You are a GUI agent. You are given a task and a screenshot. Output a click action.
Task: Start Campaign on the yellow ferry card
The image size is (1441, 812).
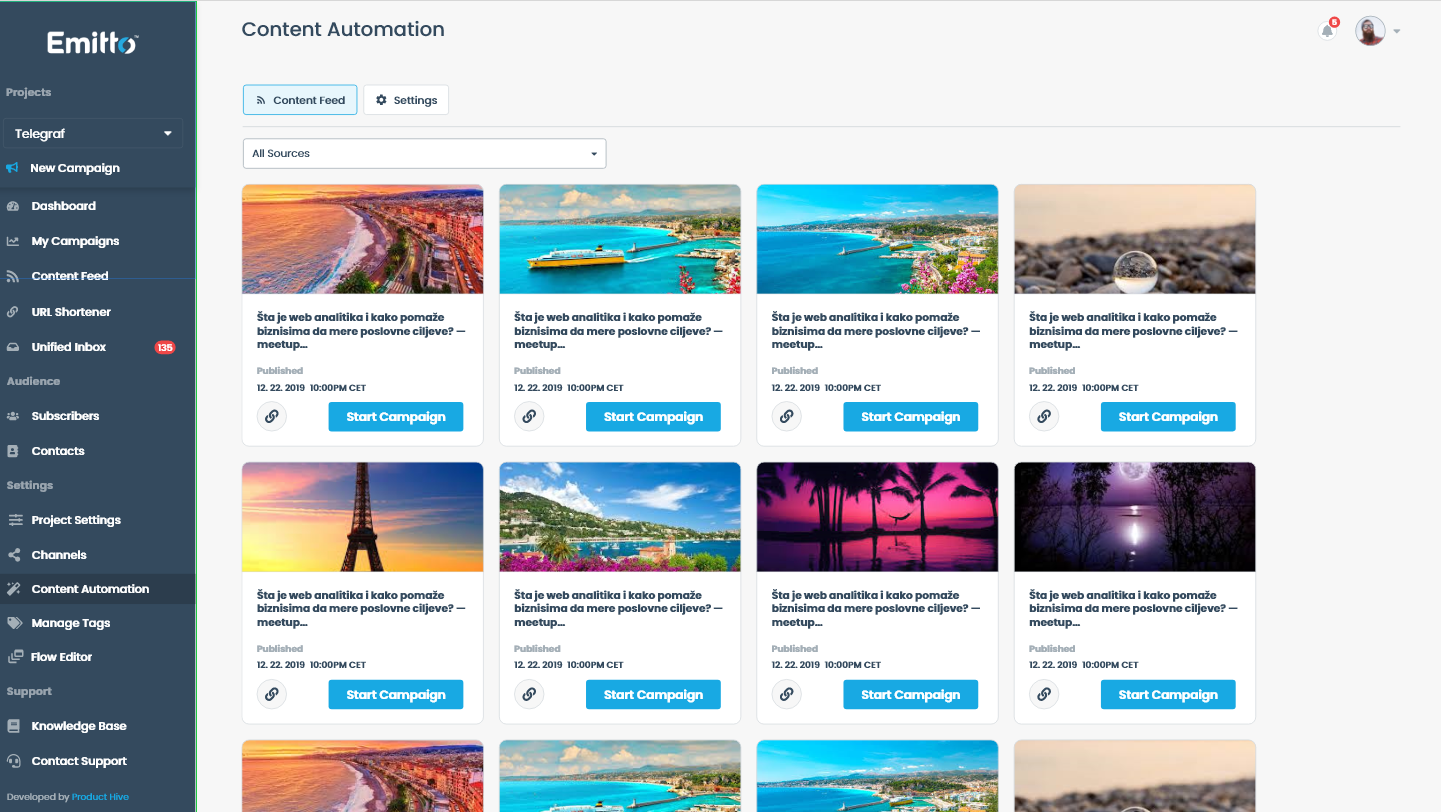click(653, 417)
